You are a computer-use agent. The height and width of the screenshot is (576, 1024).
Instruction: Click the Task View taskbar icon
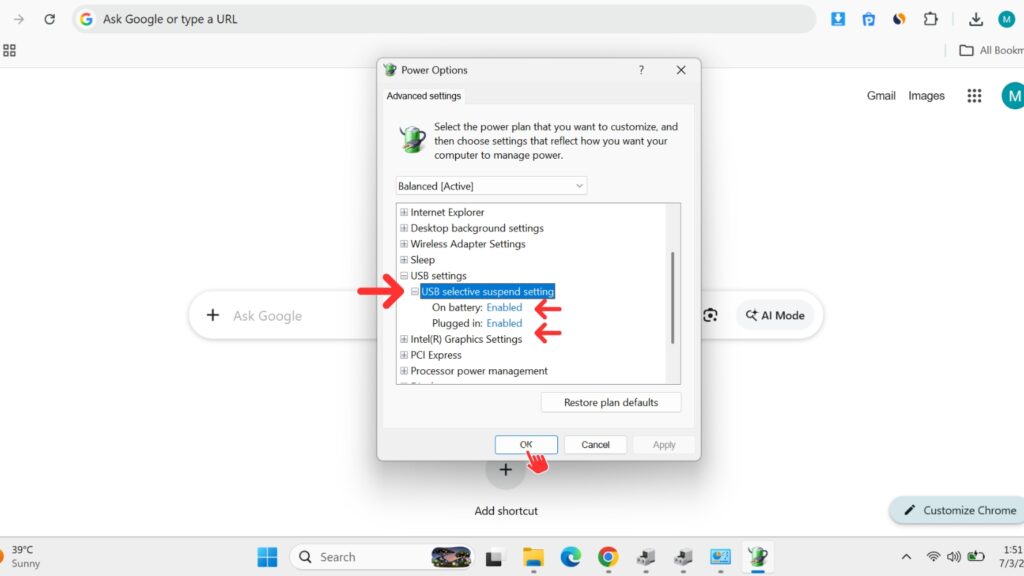coord(494,557)
